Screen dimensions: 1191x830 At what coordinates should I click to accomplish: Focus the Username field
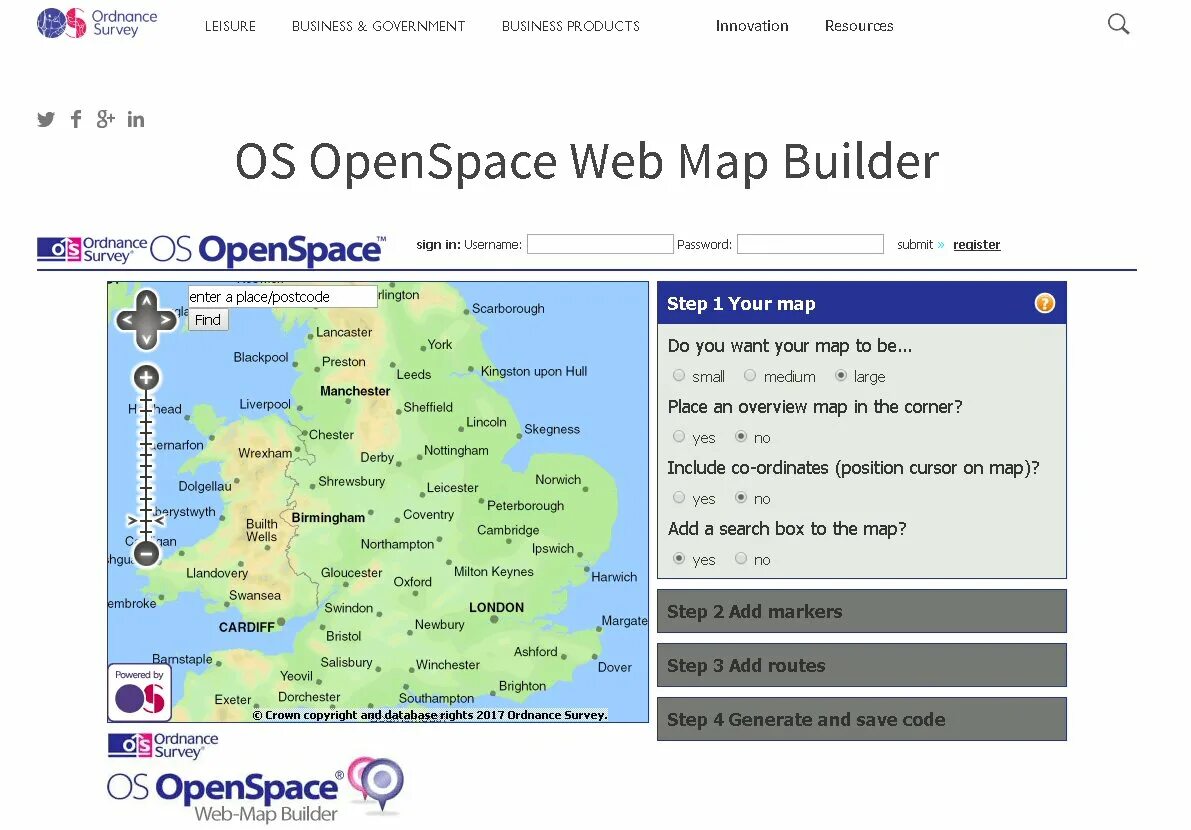click(x=600, y=244)
